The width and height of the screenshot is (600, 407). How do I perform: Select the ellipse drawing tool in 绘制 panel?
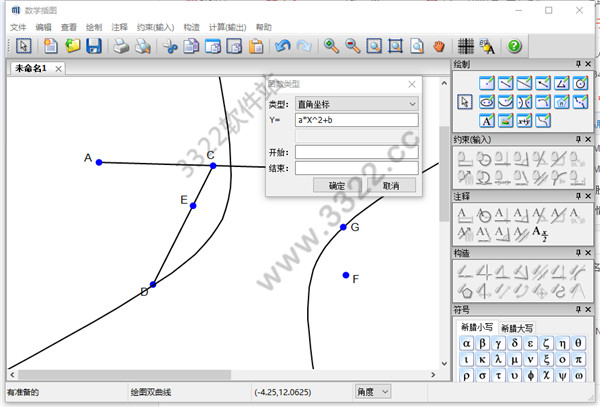click(485, 101)
